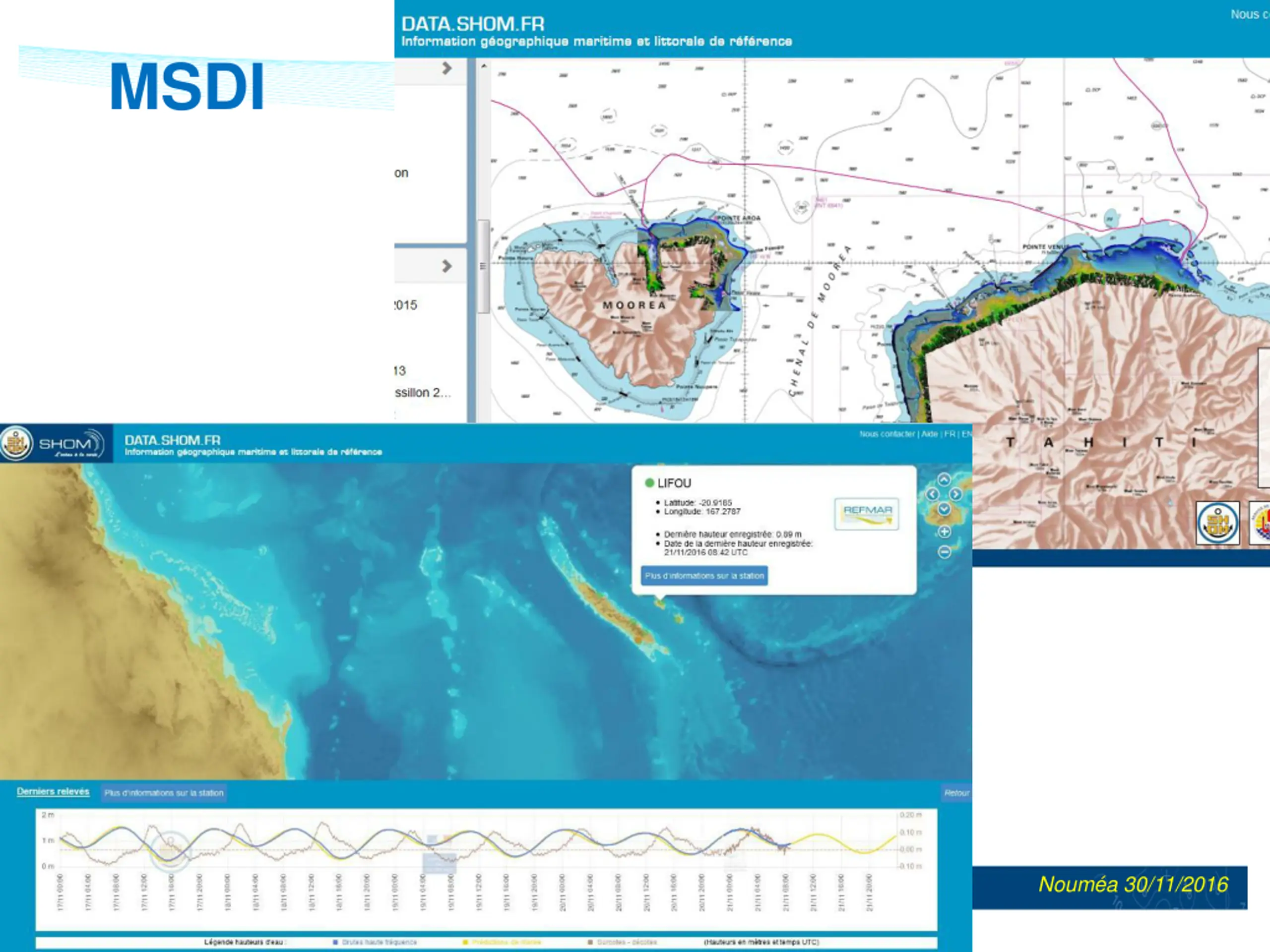Click blue Plus d'informations sur la station button
Viewport: 1270px width, 952px height.
pos(704,576)
